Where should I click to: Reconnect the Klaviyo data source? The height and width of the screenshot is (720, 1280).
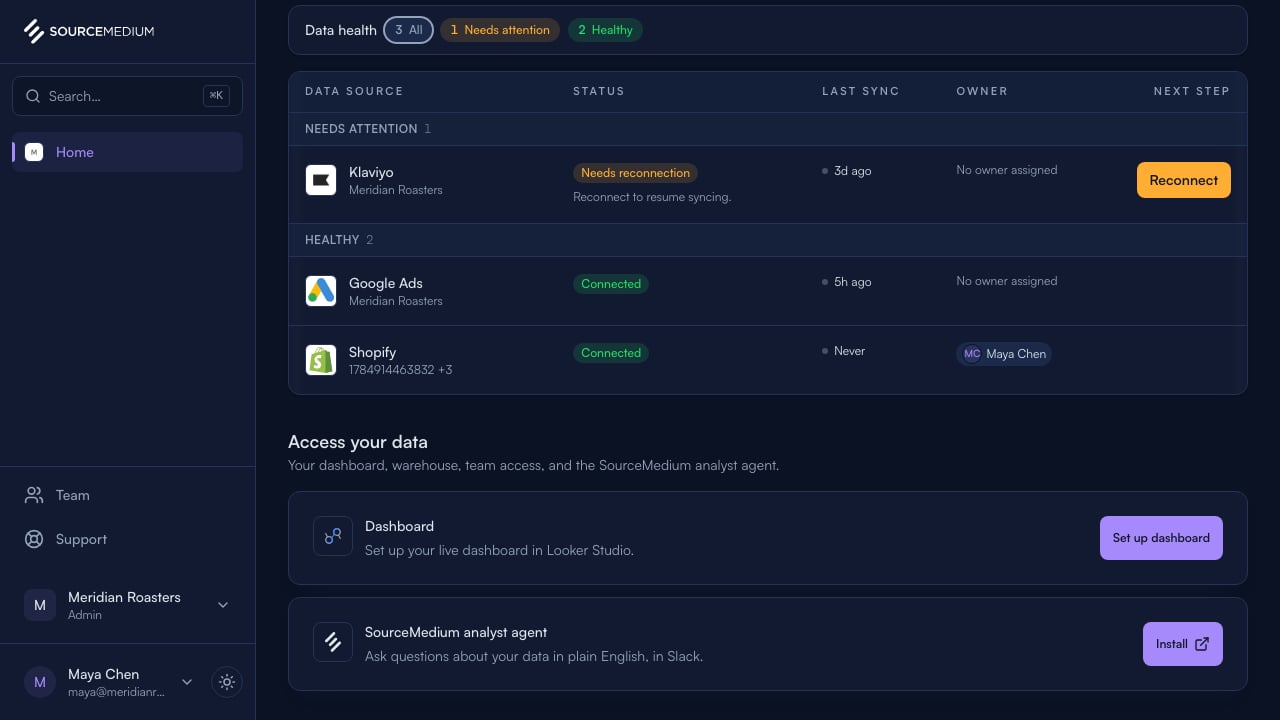pyautogui.click(x=1184, y=180)
